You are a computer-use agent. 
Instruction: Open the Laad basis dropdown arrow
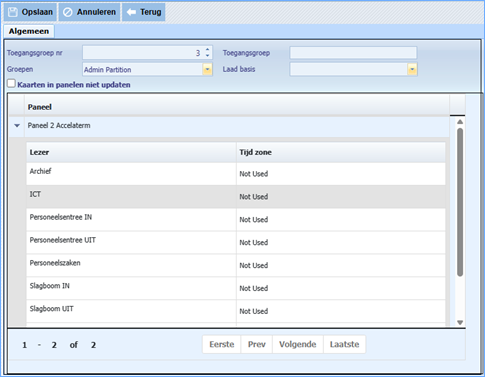coord(412,69)
